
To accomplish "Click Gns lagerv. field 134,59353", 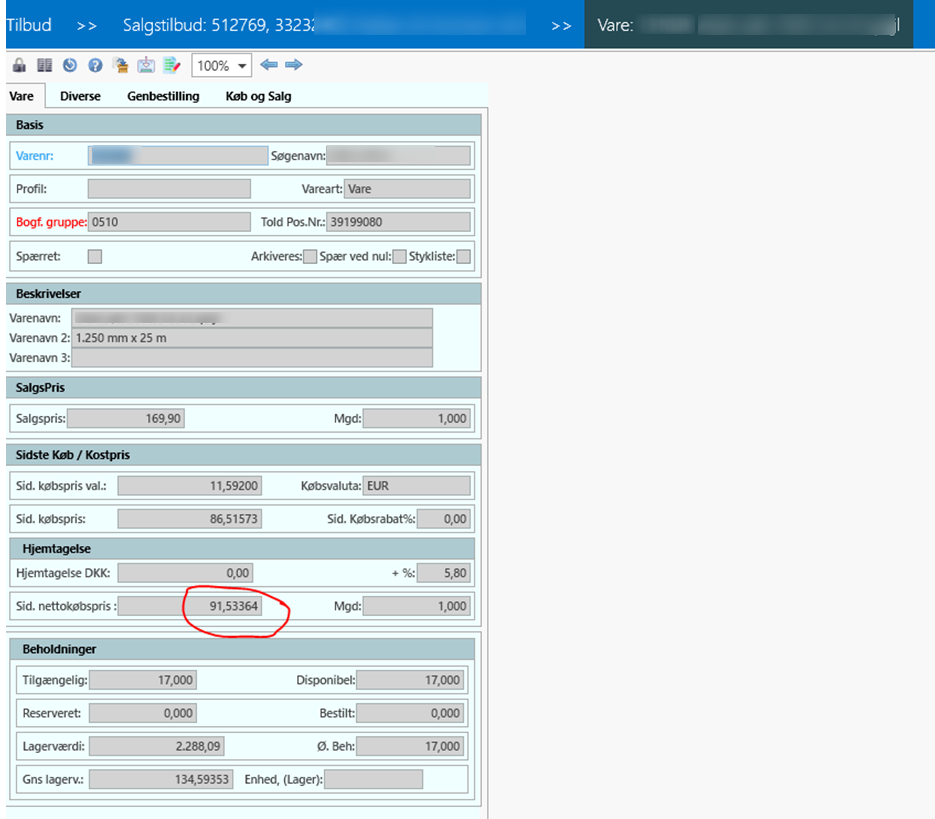I will pyautogui.click(x=161, y=779).
